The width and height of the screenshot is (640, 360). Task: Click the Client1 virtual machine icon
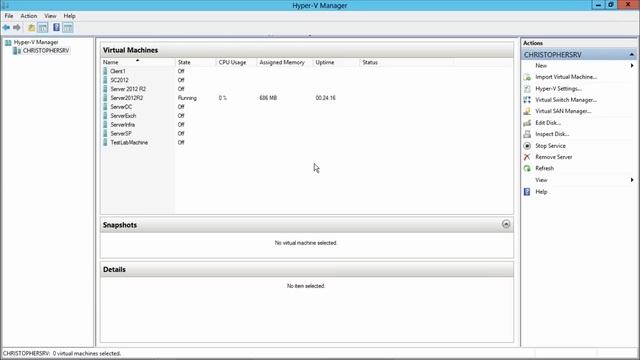pos(106,71)
